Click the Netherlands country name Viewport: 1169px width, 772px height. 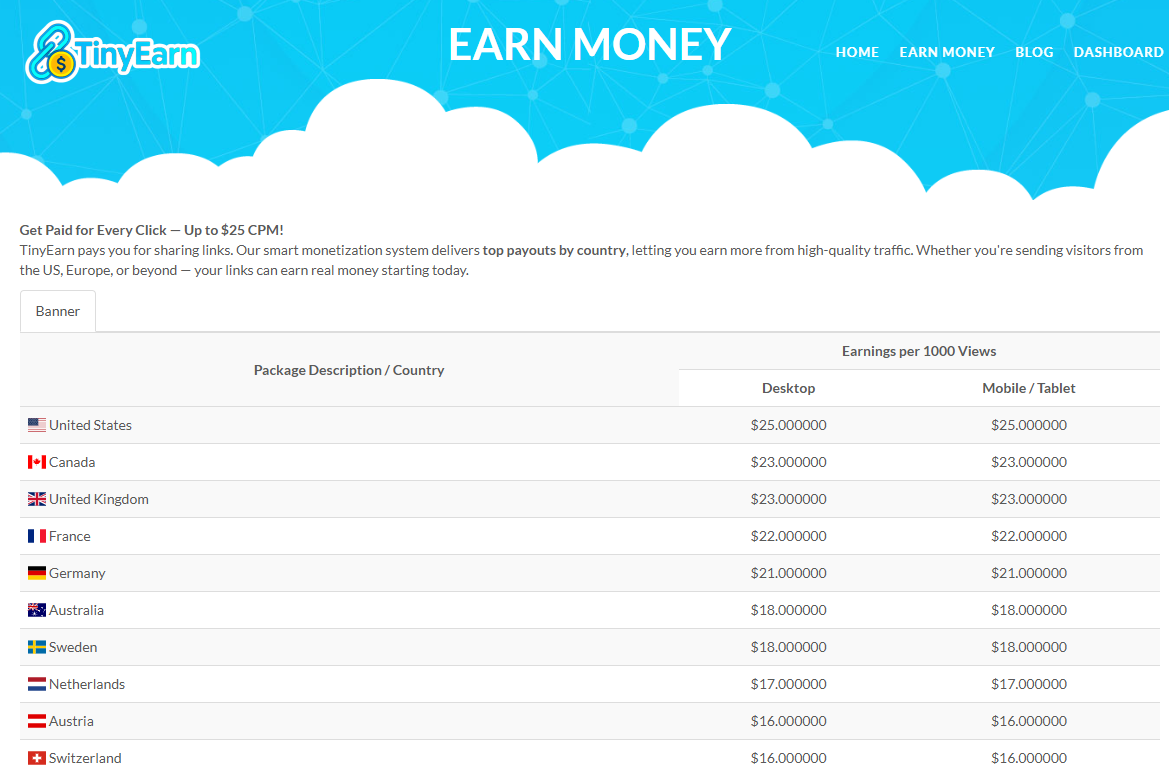tap(87, 684)
